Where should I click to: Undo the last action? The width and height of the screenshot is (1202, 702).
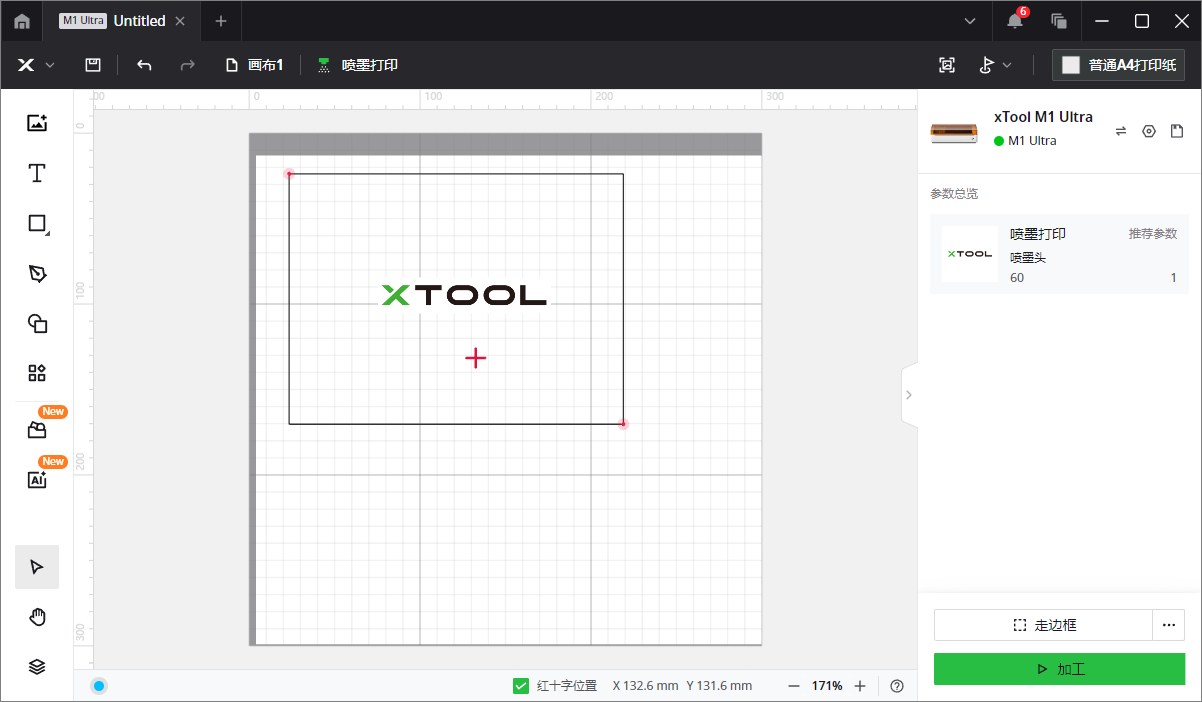point(144,65)
